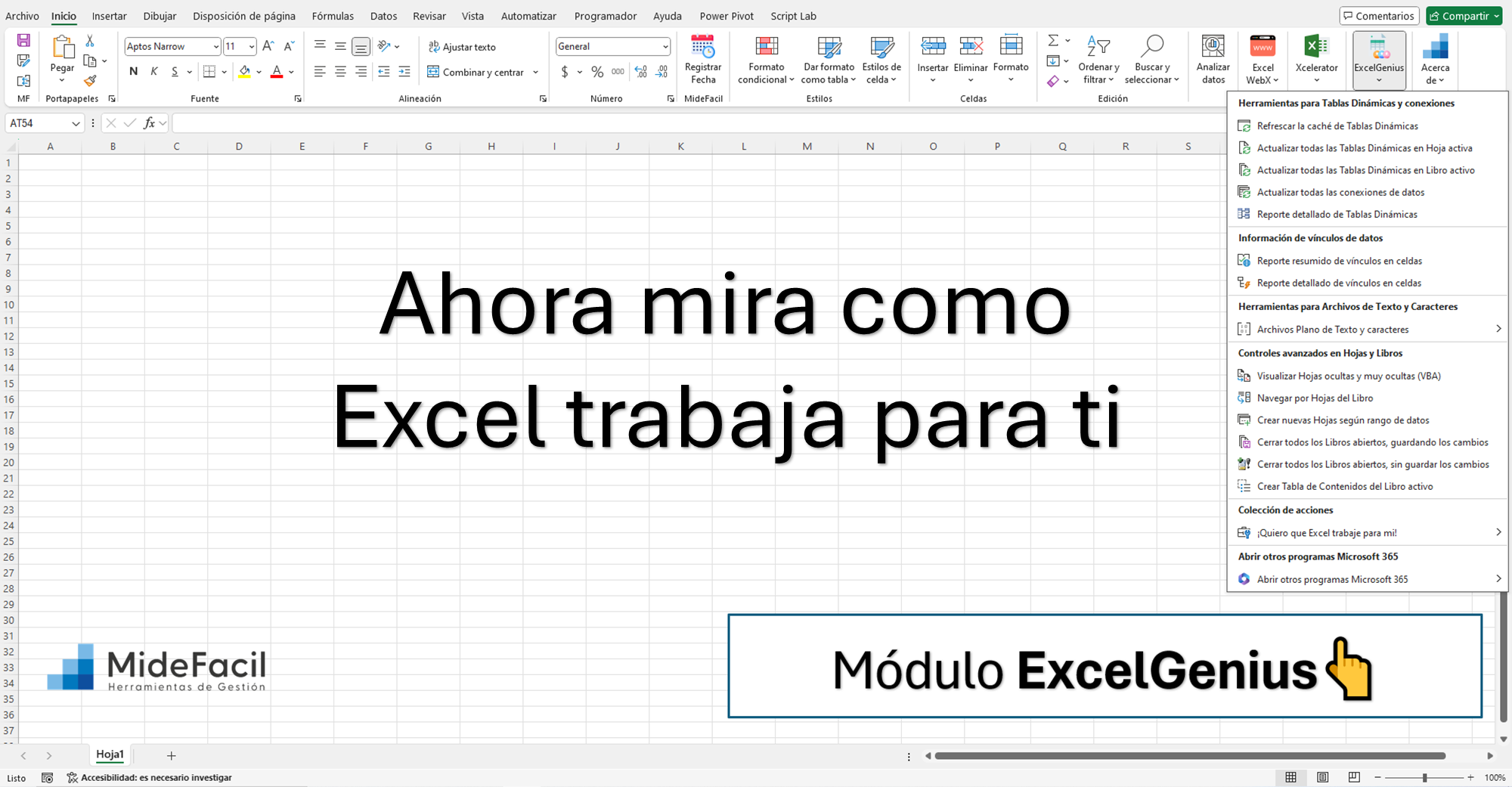Toggle underline S formatting
Viewport: 1512px width, 787px height.
[x=175, y=72]
